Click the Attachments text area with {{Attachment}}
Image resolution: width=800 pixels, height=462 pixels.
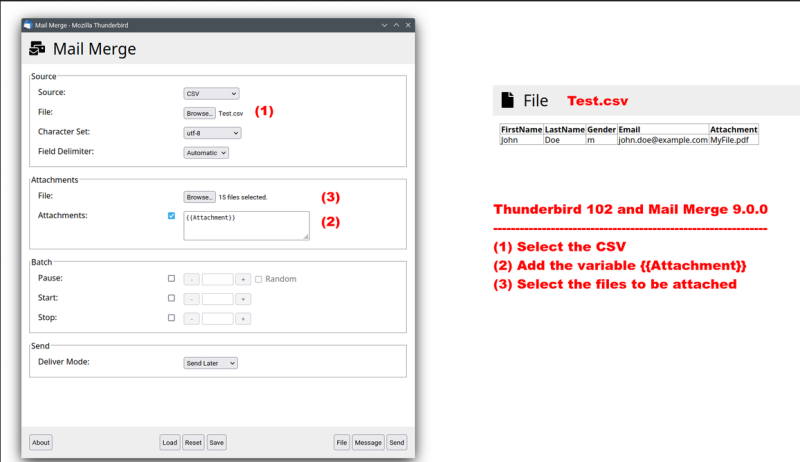point(246,225)
